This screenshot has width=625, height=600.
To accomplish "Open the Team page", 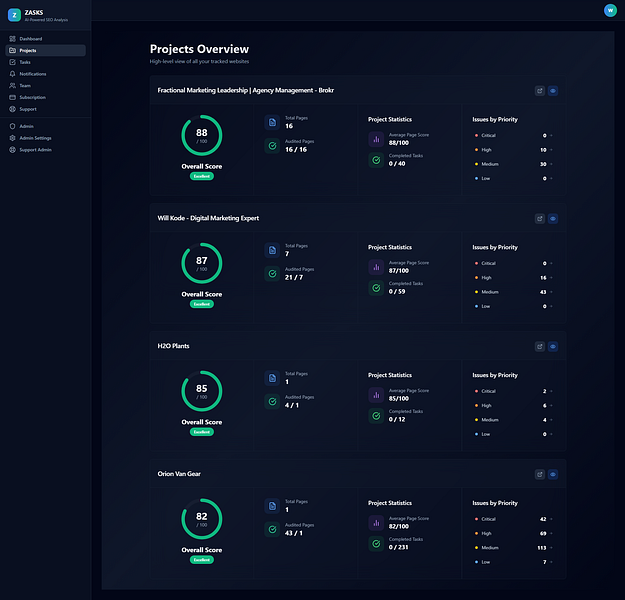I will click(45, 85).
